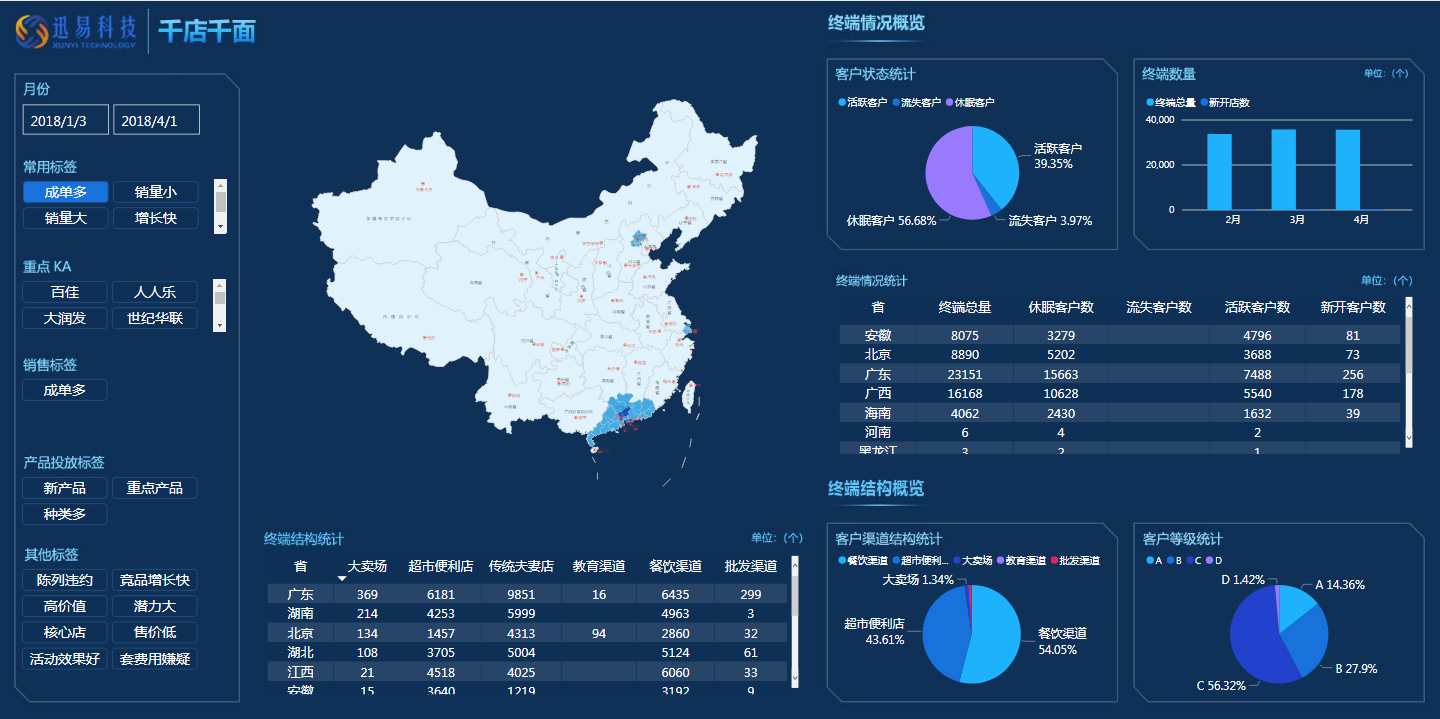The width and height of the screenshot is (1440, 719).
Task: Select the 安徽 row in 终端情况统计 table
Action: pos(1121,335)
